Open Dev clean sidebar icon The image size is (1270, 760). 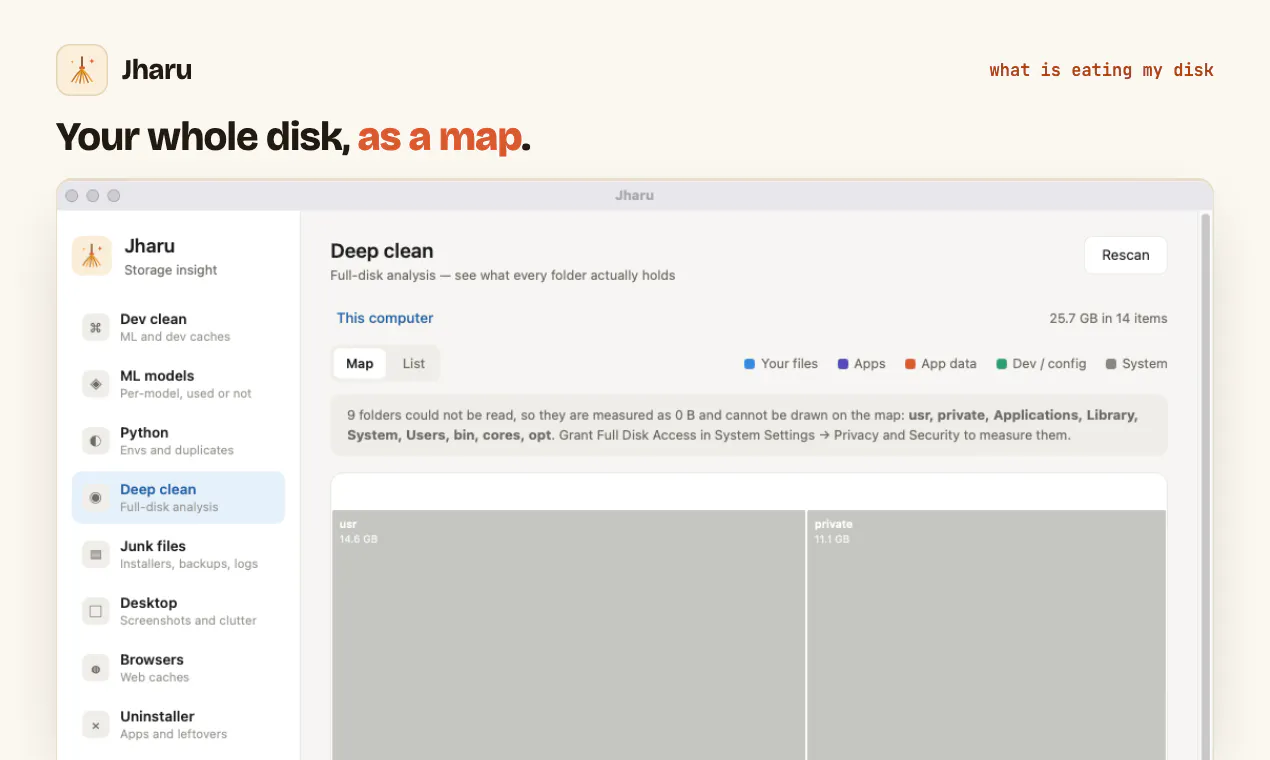tap(96, 327)
